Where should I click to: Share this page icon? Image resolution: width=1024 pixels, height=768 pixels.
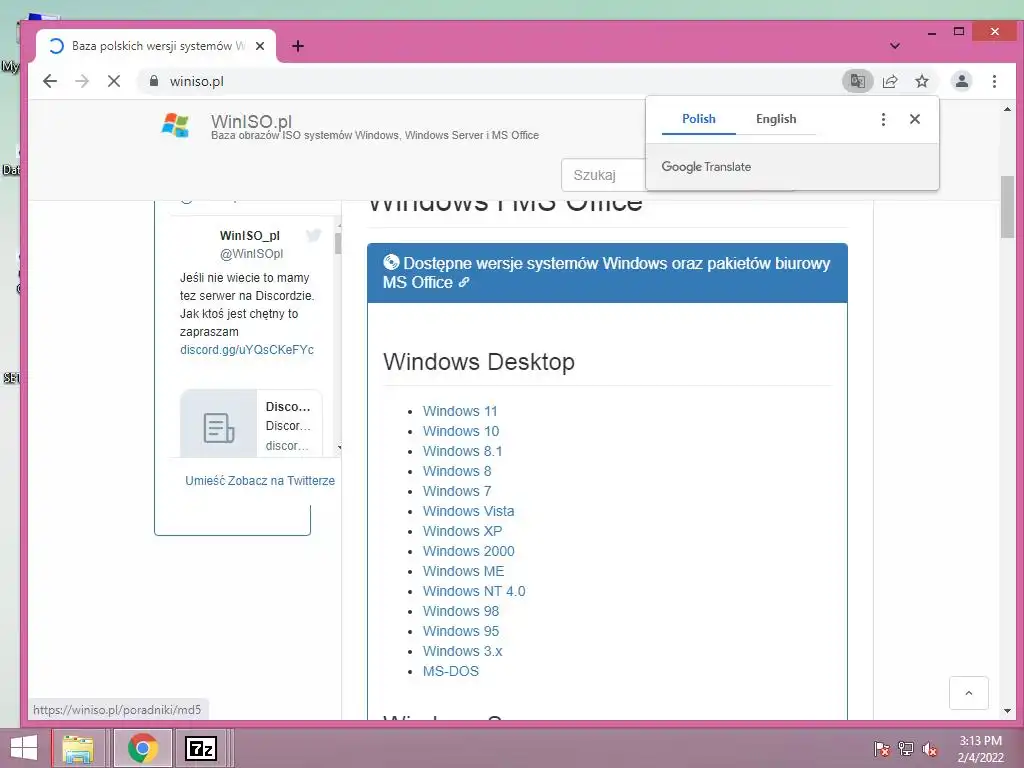(x=889, y=81)
